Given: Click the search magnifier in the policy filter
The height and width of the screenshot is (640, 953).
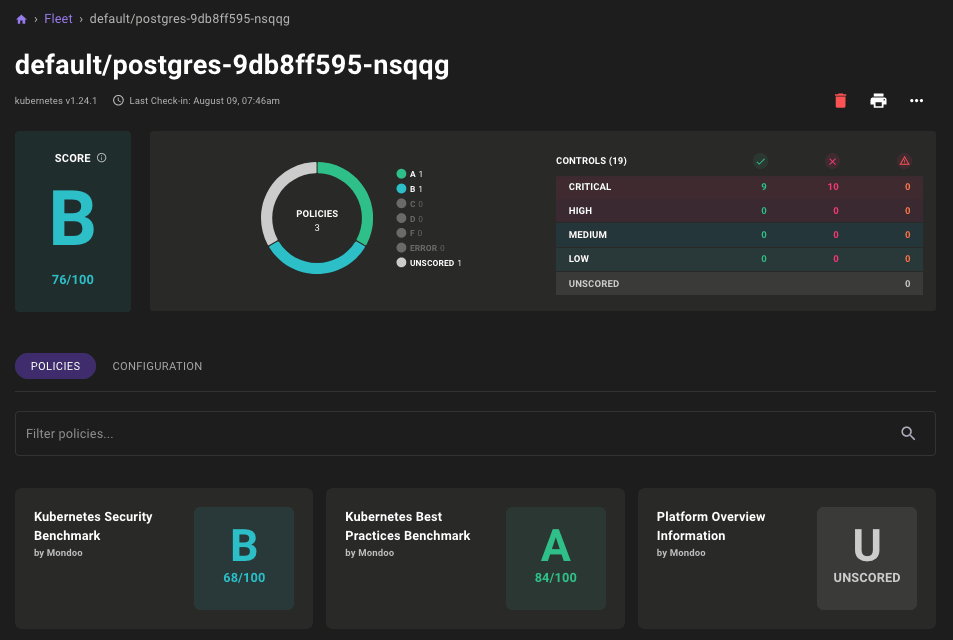Looking at the screenshot, I should pos(908,433).
